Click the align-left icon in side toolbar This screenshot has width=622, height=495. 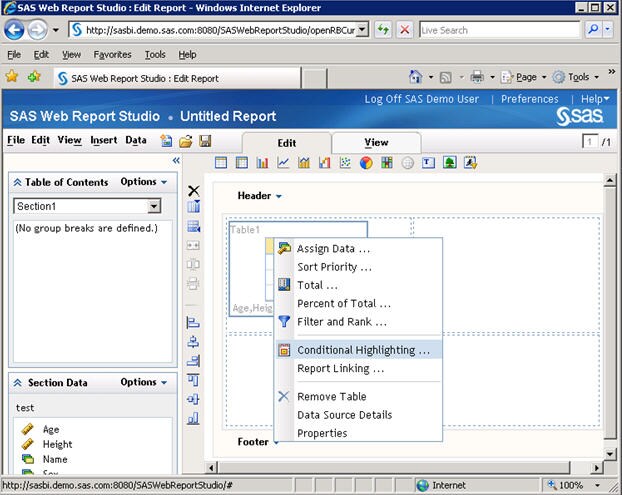click(x=194, y=322)
